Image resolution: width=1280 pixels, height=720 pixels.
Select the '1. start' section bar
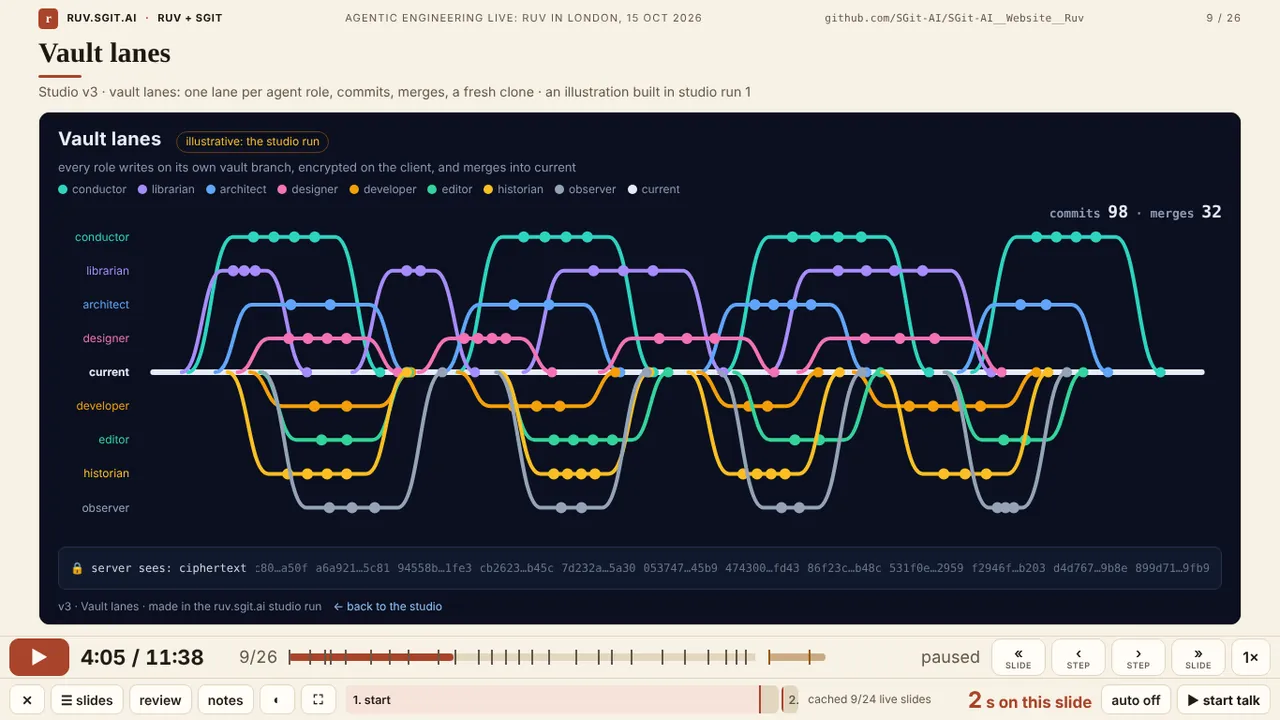tap(562, 700)
